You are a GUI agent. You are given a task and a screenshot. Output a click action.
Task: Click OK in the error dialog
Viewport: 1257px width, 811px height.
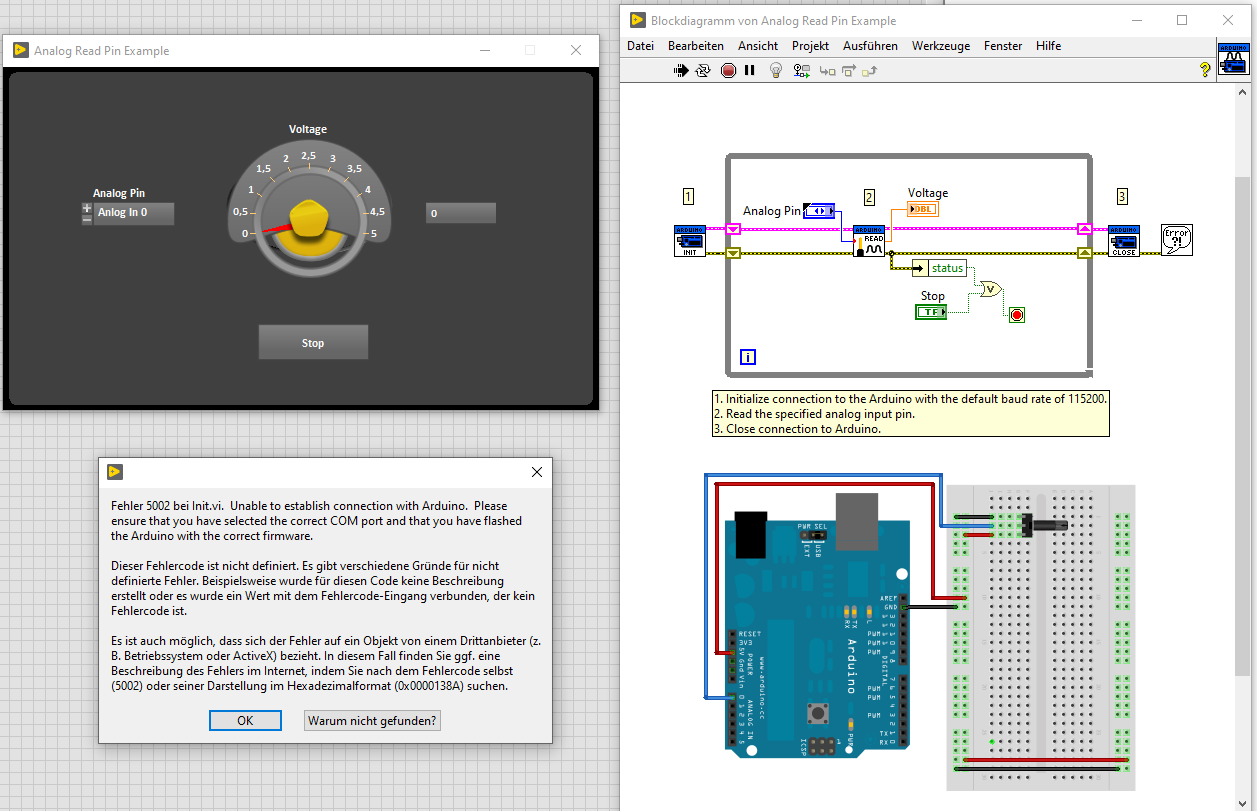245,720
